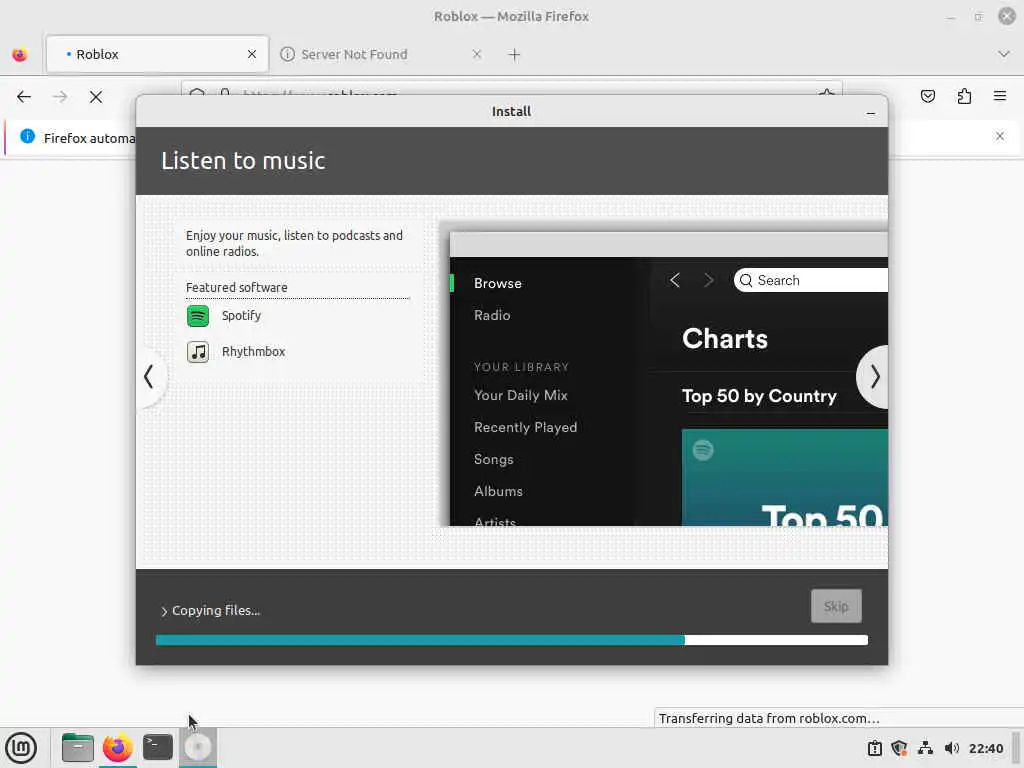Image resolution: width=1024 pixels, height=768 pixels.
Task: Switch to the Roblox tab in Firefox
Action: click(157, 54)
